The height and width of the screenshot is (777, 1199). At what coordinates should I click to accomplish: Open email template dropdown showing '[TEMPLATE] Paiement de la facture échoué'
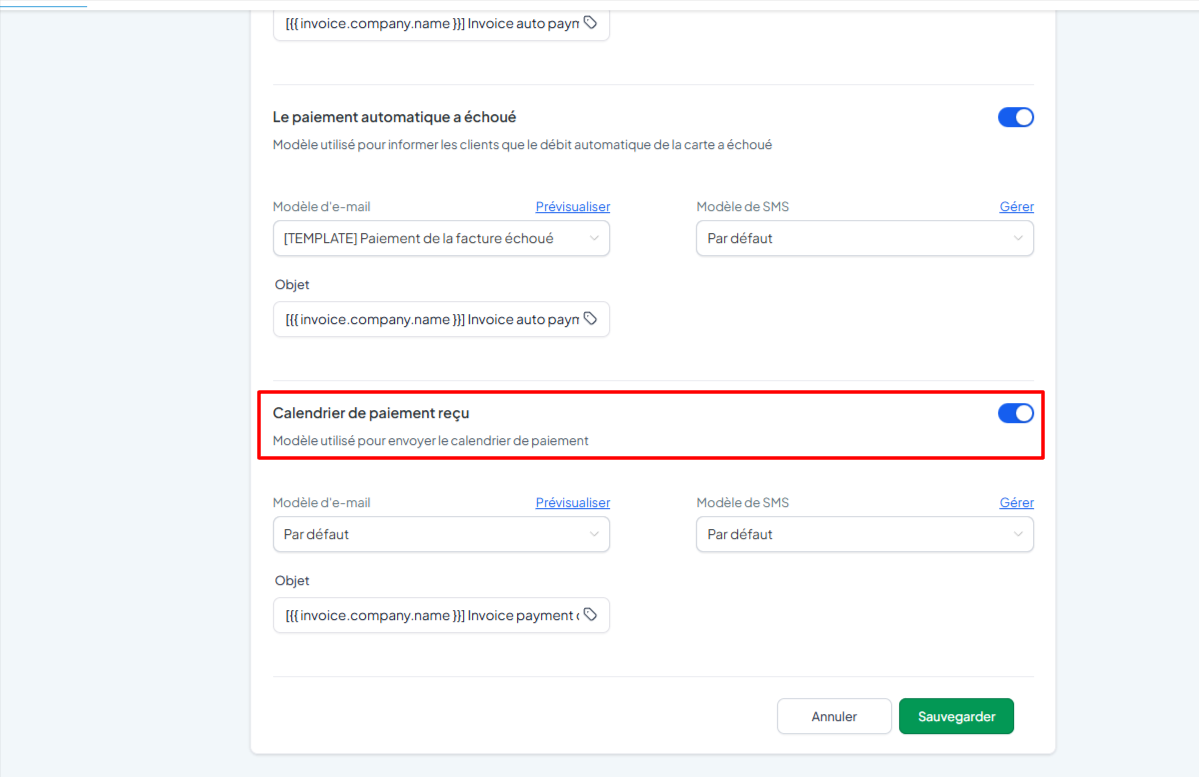click(441, 239)
